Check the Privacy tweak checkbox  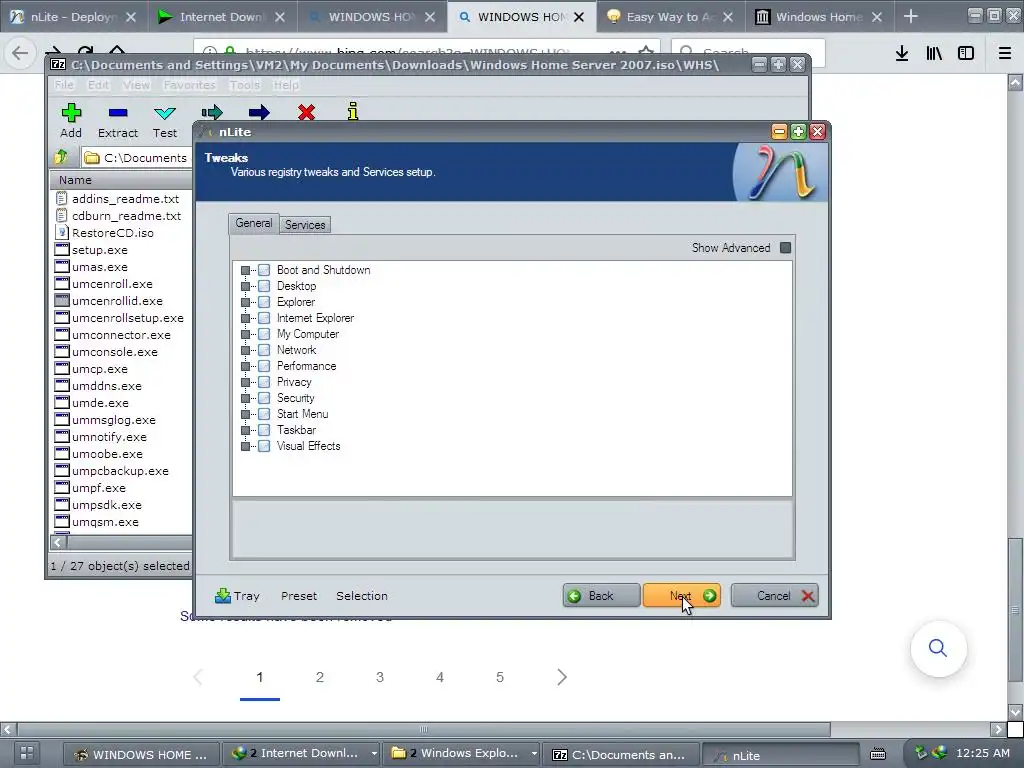click(x=264, y=381)
